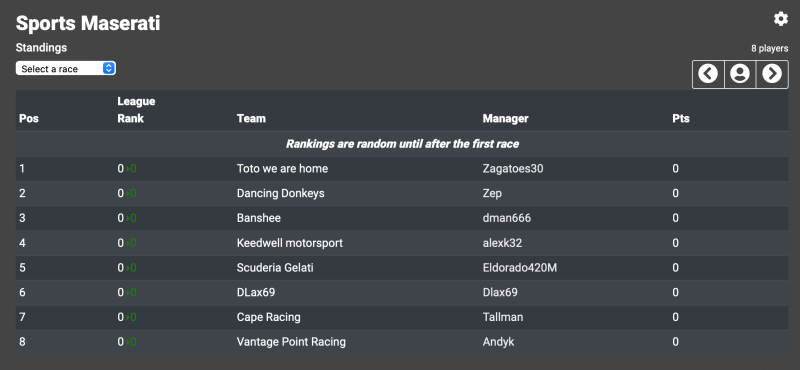Select team Toto we are home
This screenshot has width=800, height=370.
click(x=282, y=168)
